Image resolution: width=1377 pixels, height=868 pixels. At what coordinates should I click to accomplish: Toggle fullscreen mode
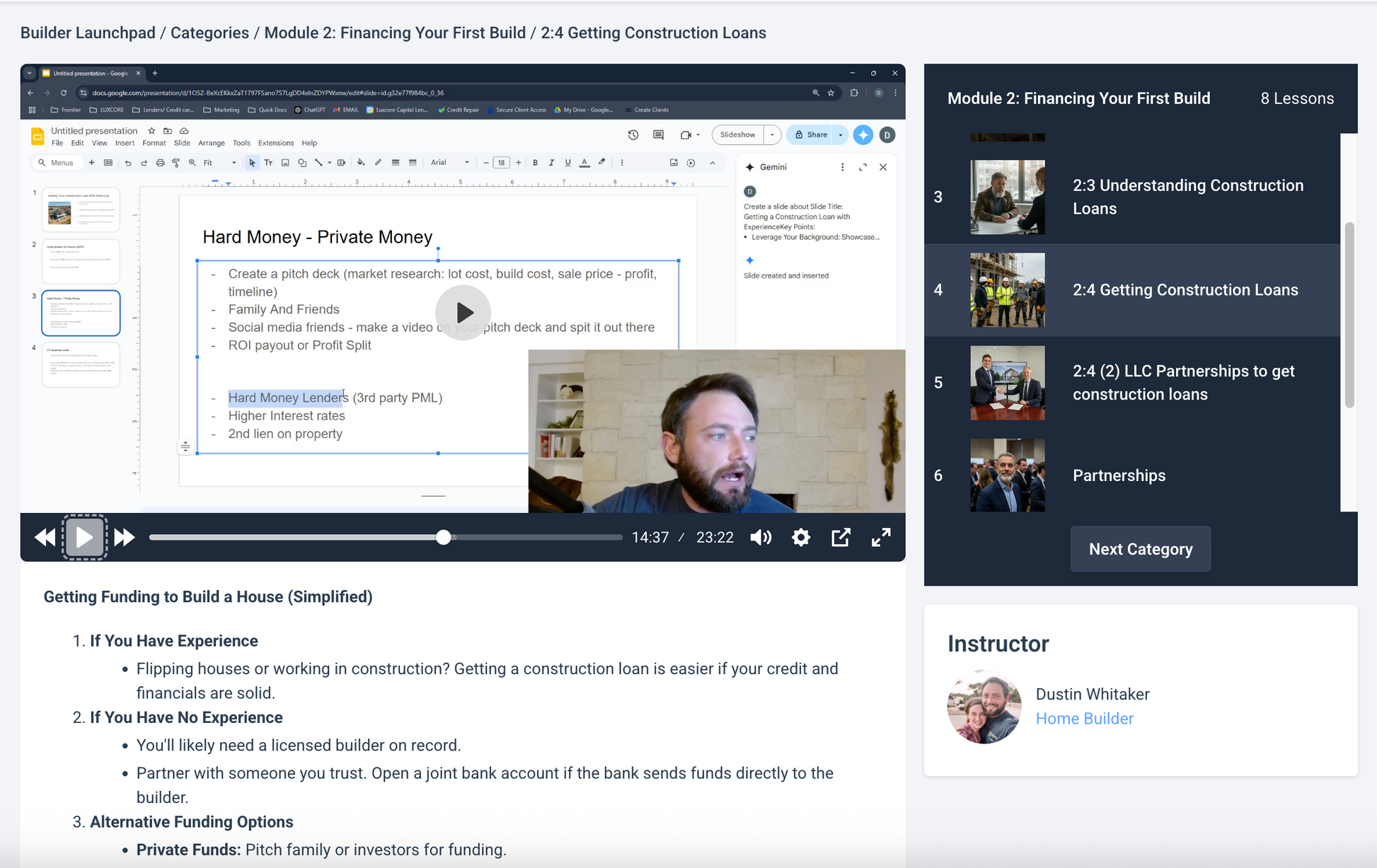point(881,538)
